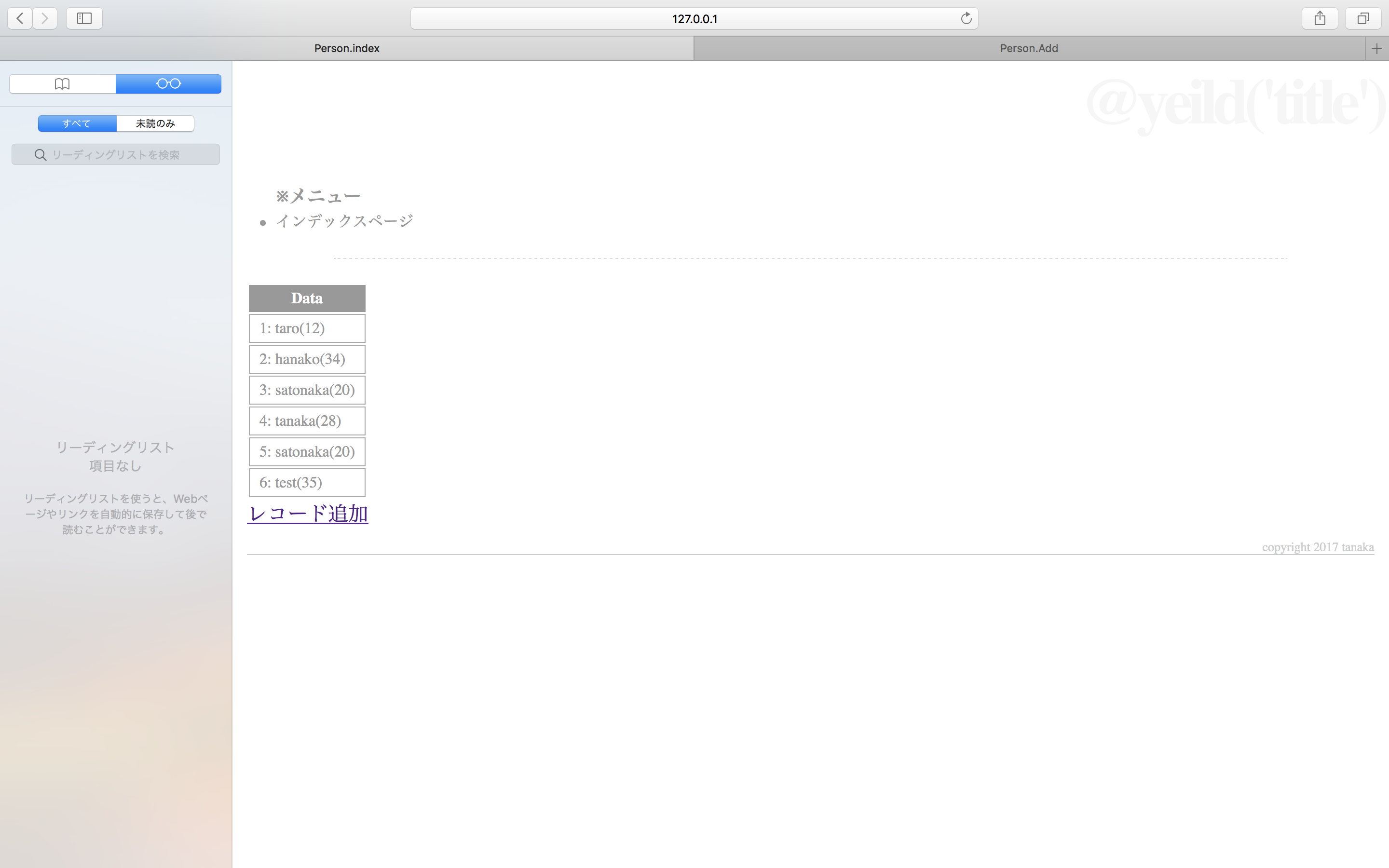Image resolution: width=1389 pixels, height=868 pixels.
Task: Select row 1: taro(12)
Action: 307,328
